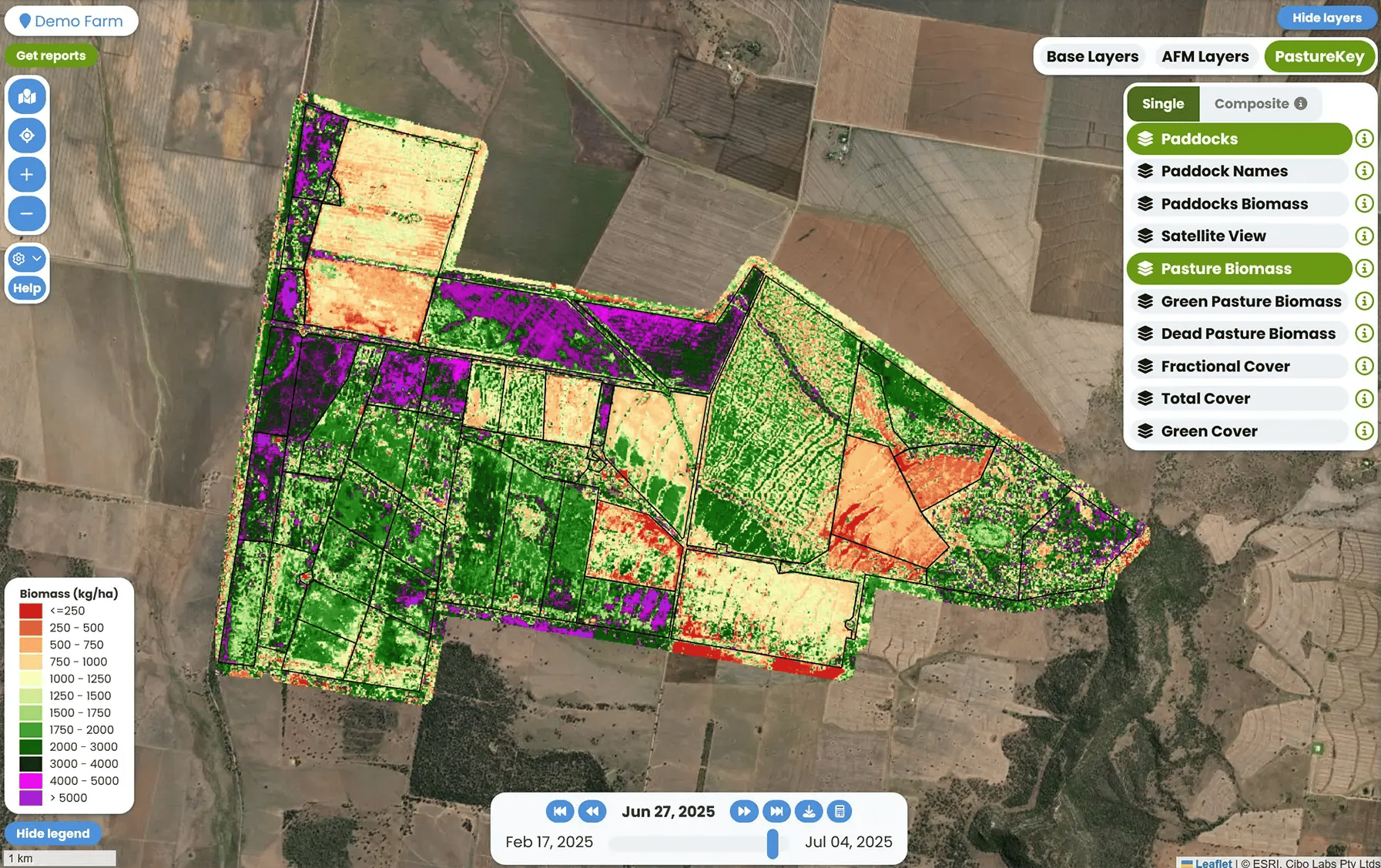Switch to the Base Layers tab

[1091, 56]
